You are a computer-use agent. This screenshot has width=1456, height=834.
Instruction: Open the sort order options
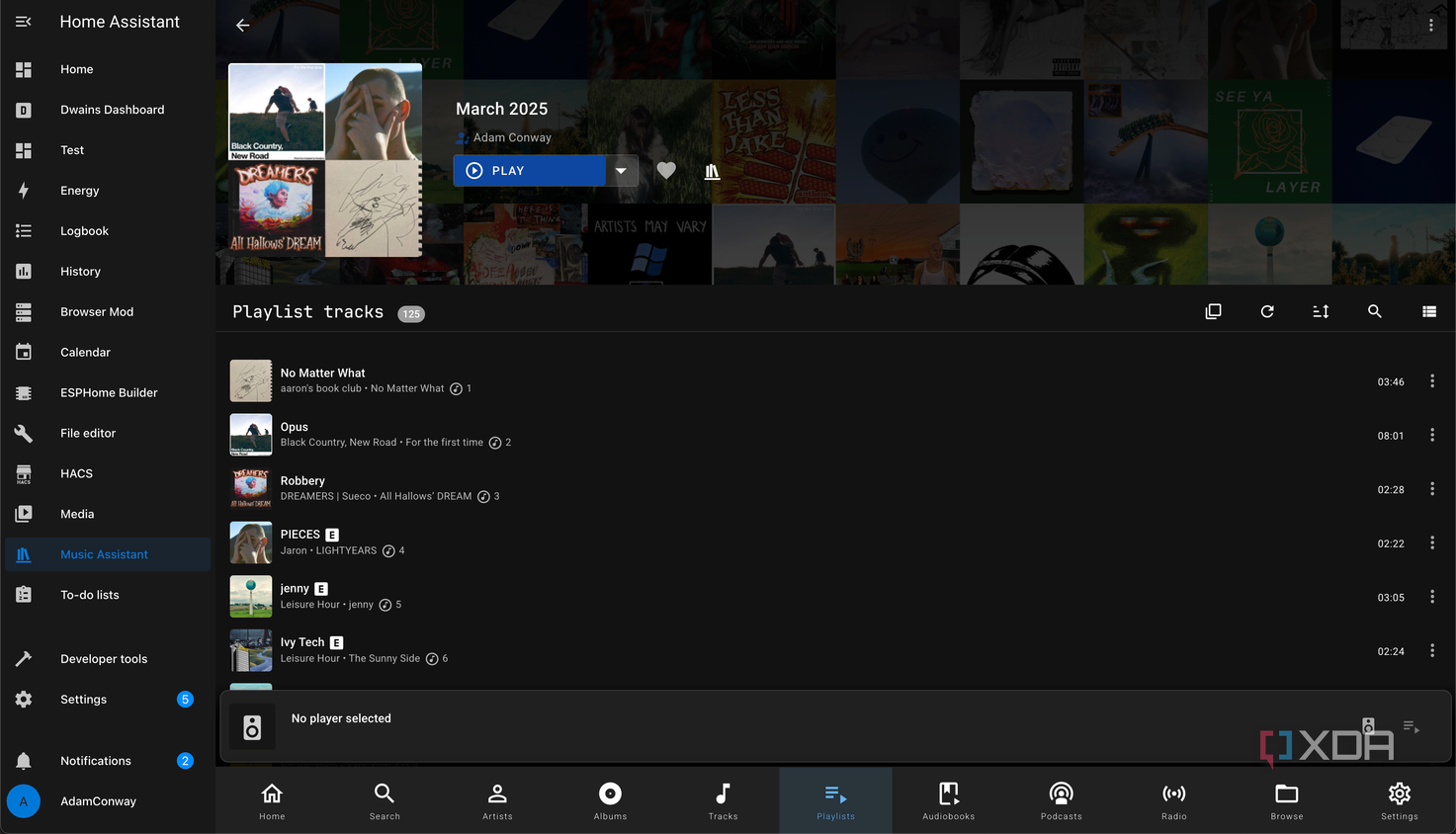(1321, 311)
